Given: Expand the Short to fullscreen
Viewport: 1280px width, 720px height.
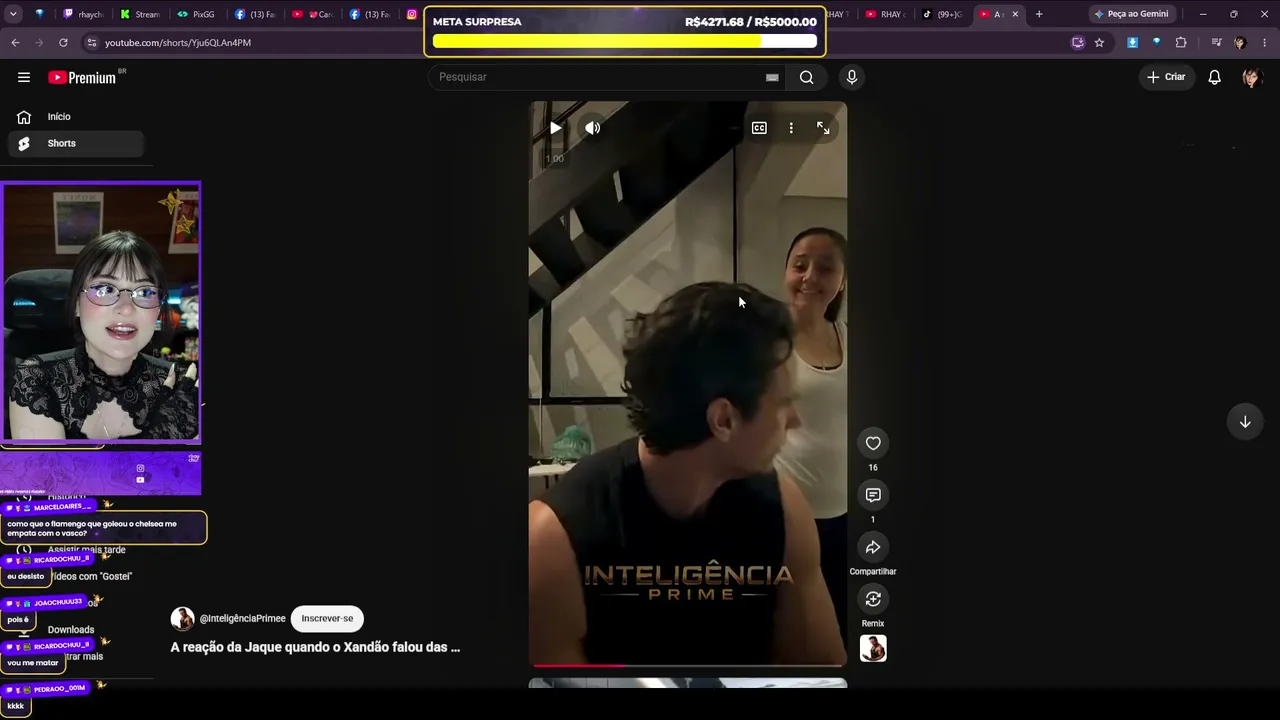Looking at the screenshot, I should tap(823, 128).
